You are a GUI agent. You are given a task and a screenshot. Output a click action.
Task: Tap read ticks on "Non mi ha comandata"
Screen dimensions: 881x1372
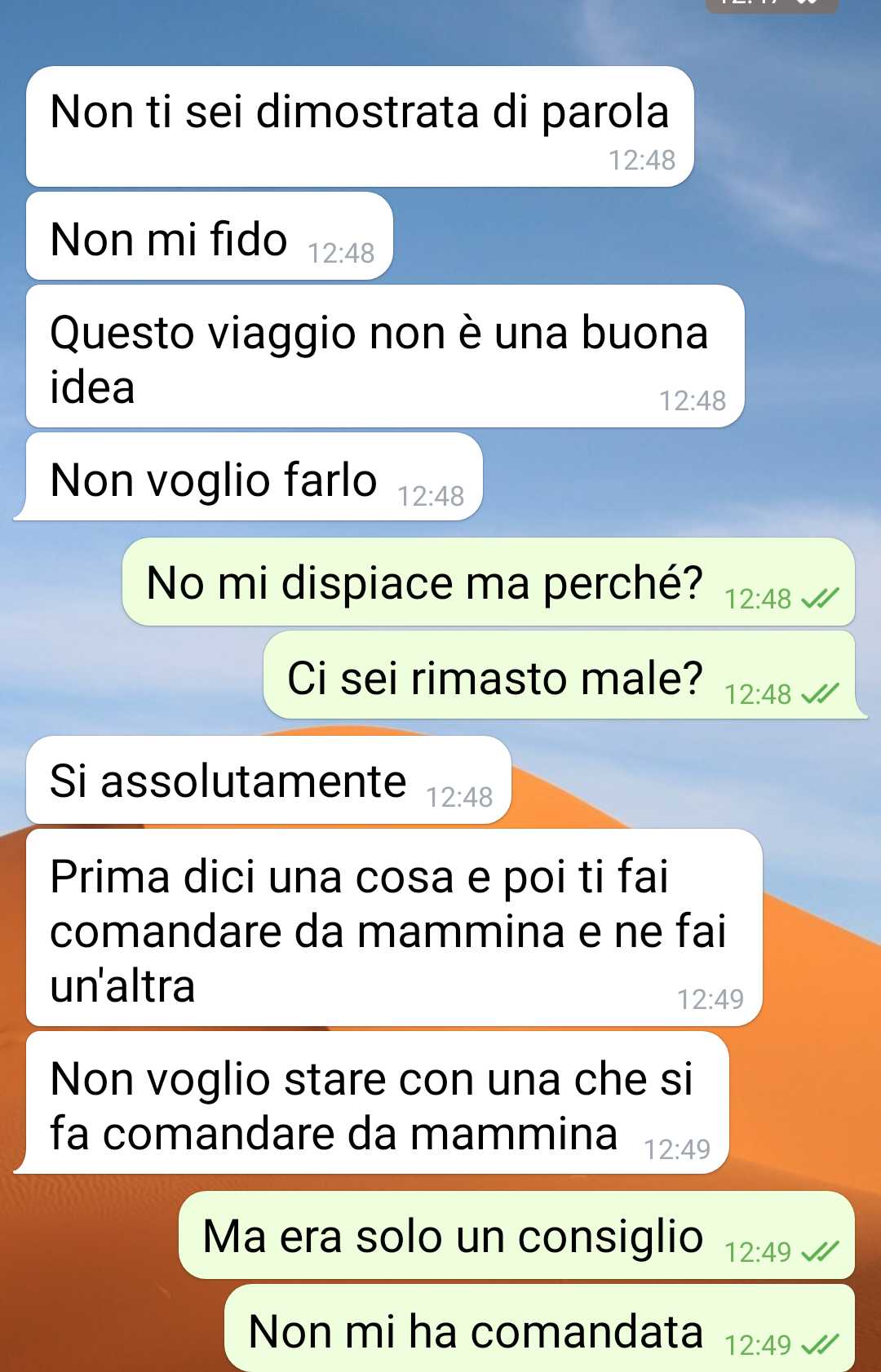[x=819, y=1344]
